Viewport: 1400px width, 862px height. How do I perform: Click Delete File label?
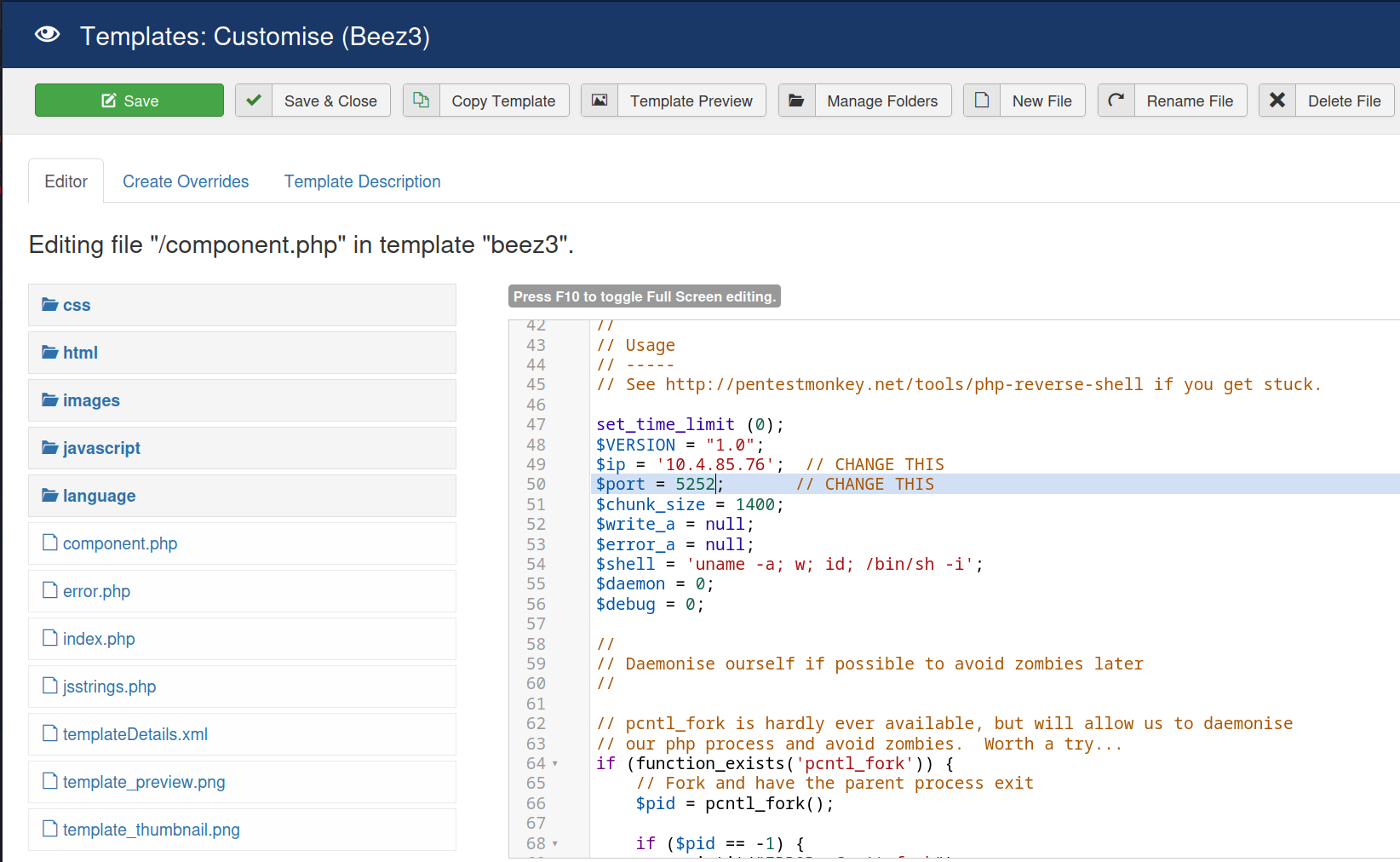coord(1344,101)
